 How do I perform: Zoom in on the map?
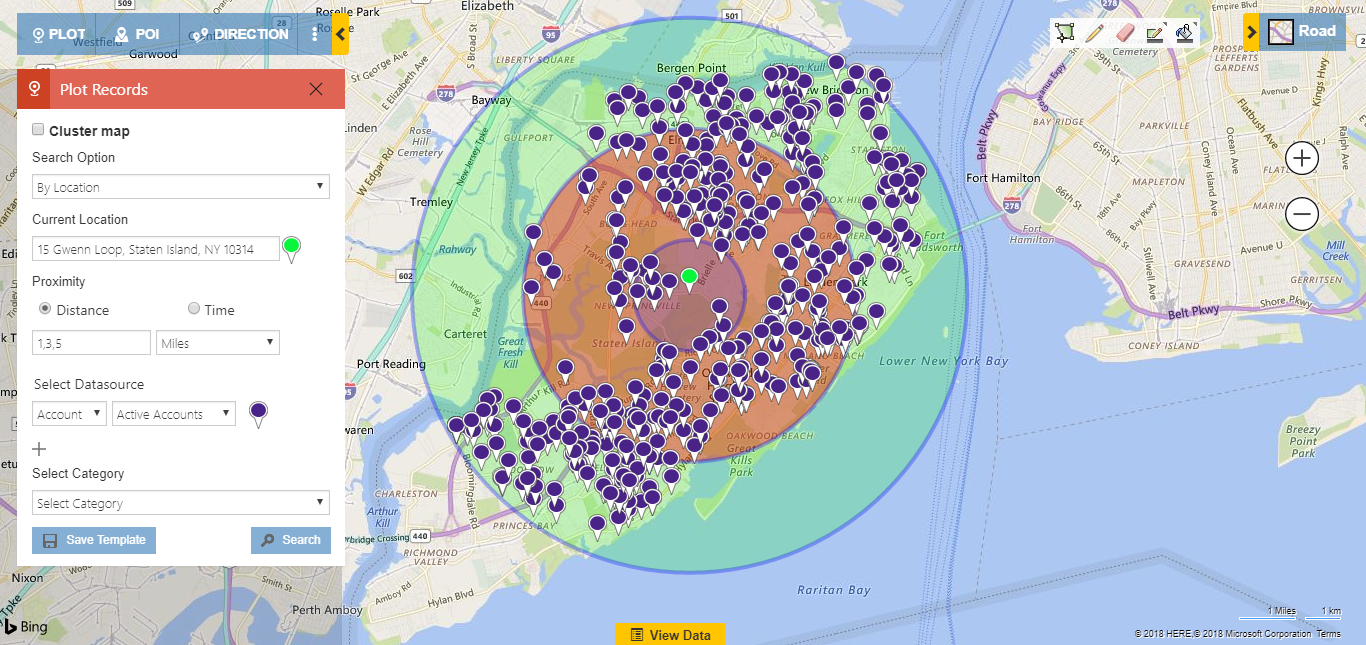(x=1301, y=158)
